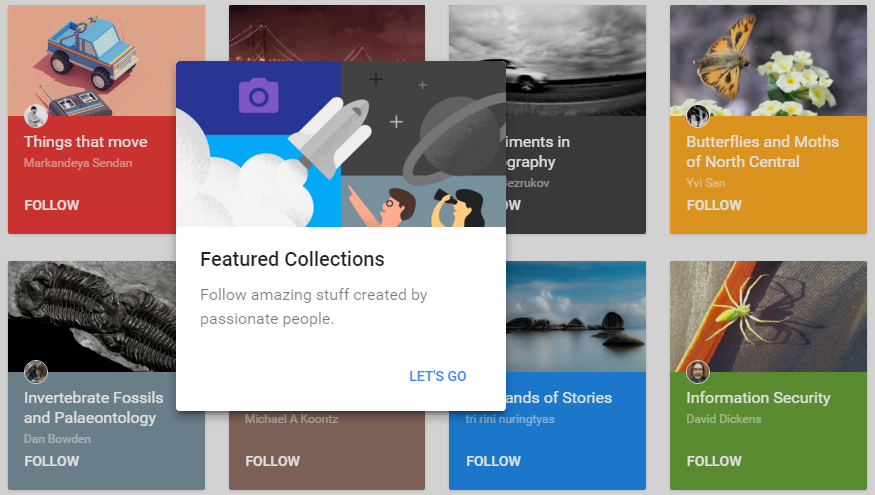Open Markandeya Sendan's profile avatar
Viewport: 875px width, 495px height.
(36, 115)
